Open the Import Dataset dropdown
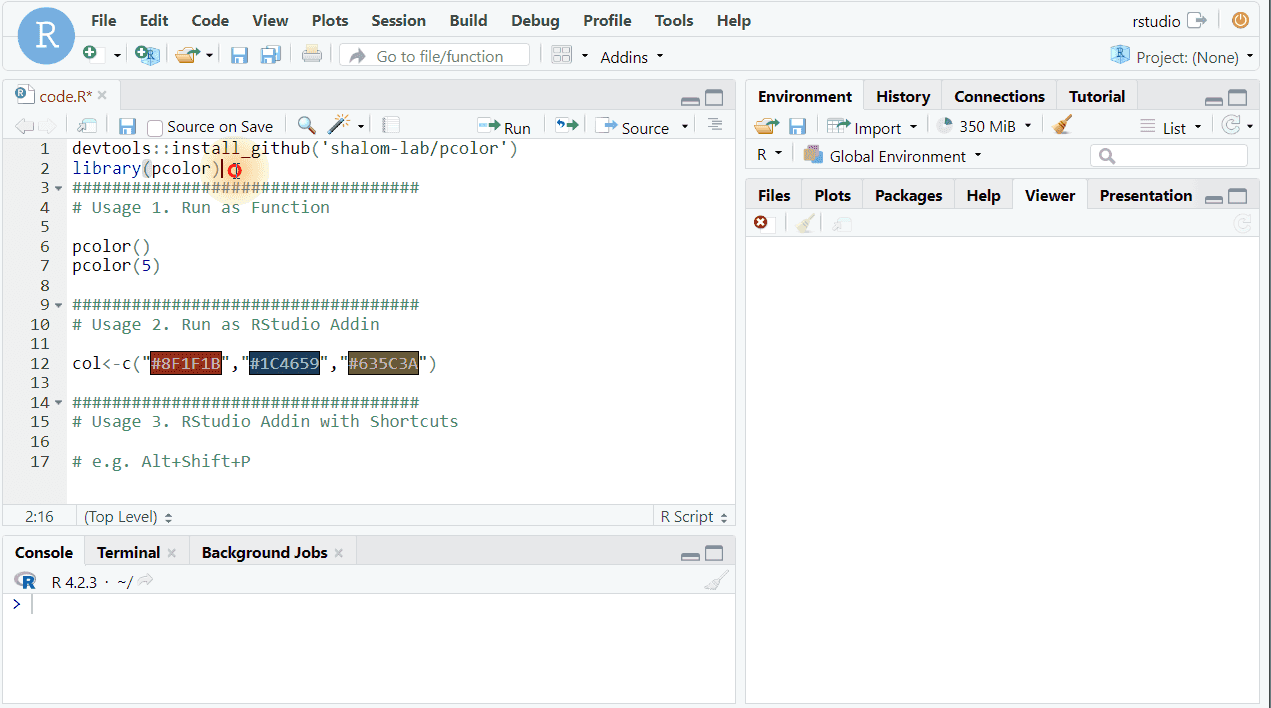This screenshot has width=1271, height=708. [873, 127]
